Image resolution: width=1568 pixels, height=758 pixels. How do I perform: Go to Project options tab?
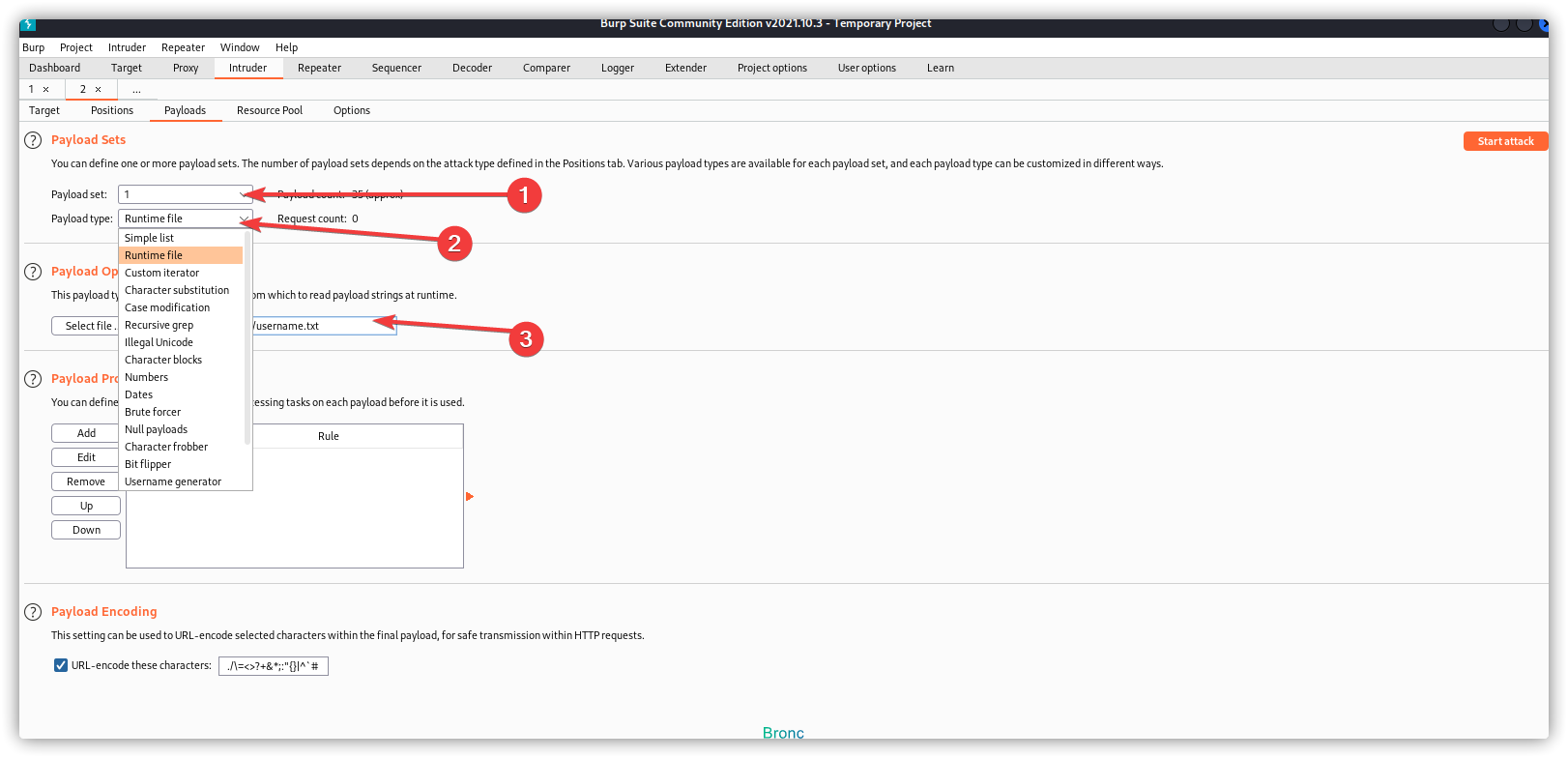coord(772,68)
